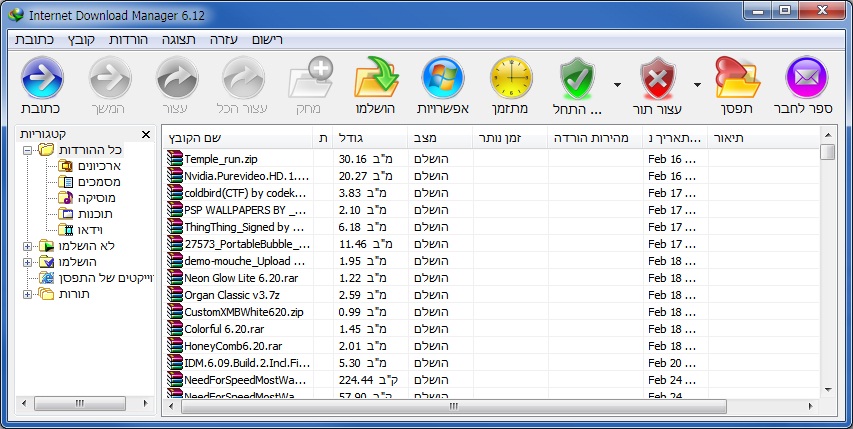This screenshot has width=853, height=429.
Task: Select תוכנות category in tree
Action: tap(95, 214)
